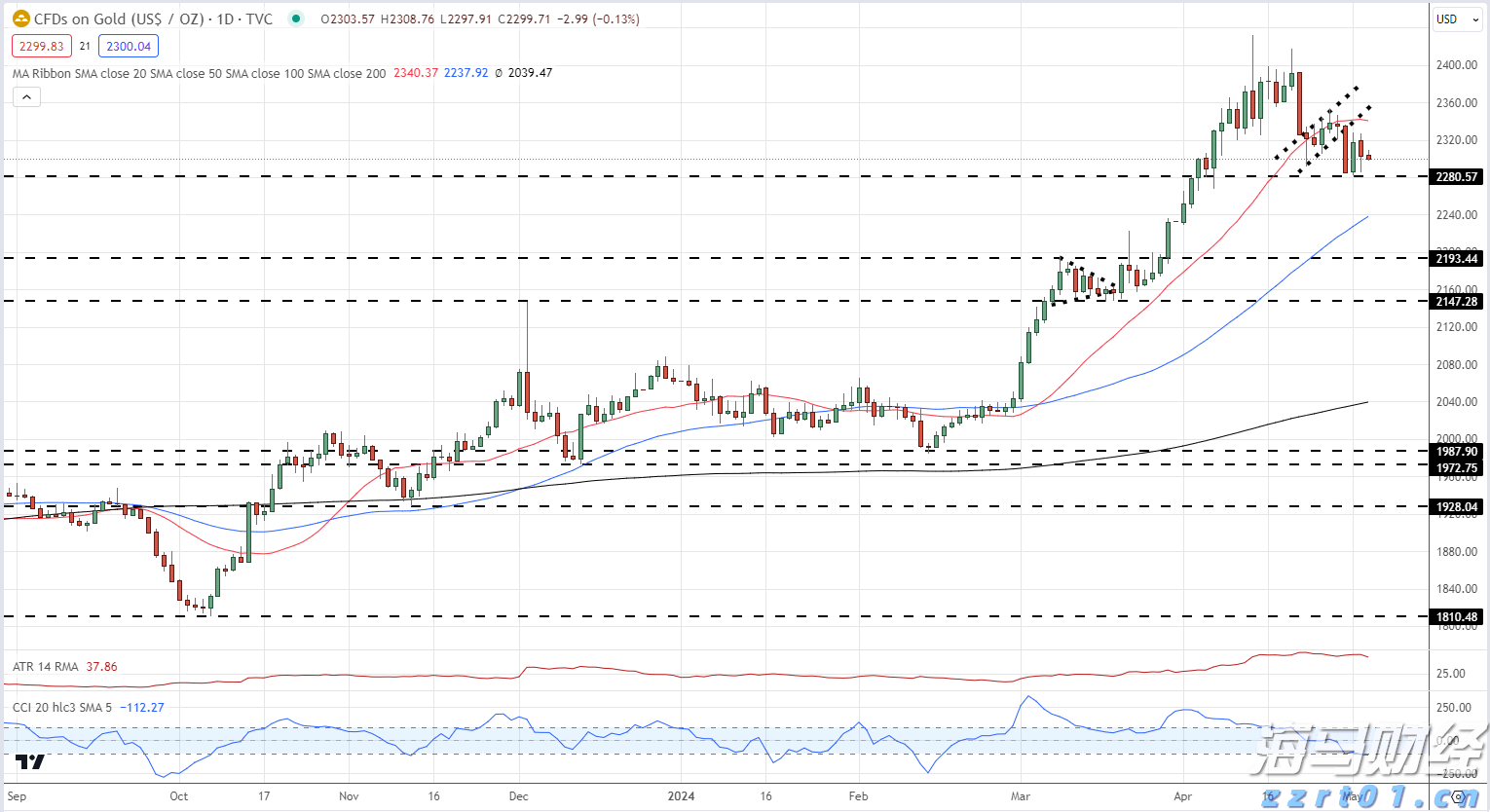Screen dimensions: 1490x812
Task: Select the MA Ribbon indicator legend
Action: point(199,73)
